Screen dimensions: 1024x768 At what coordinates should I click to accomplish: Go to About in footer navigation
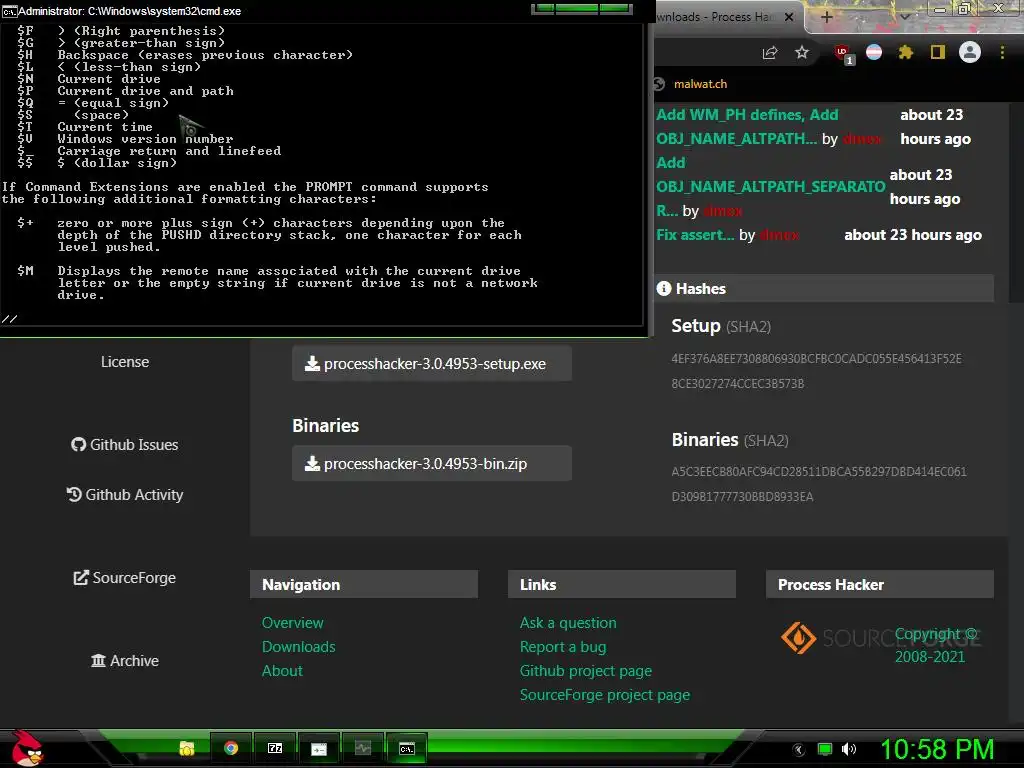[282, 671]
